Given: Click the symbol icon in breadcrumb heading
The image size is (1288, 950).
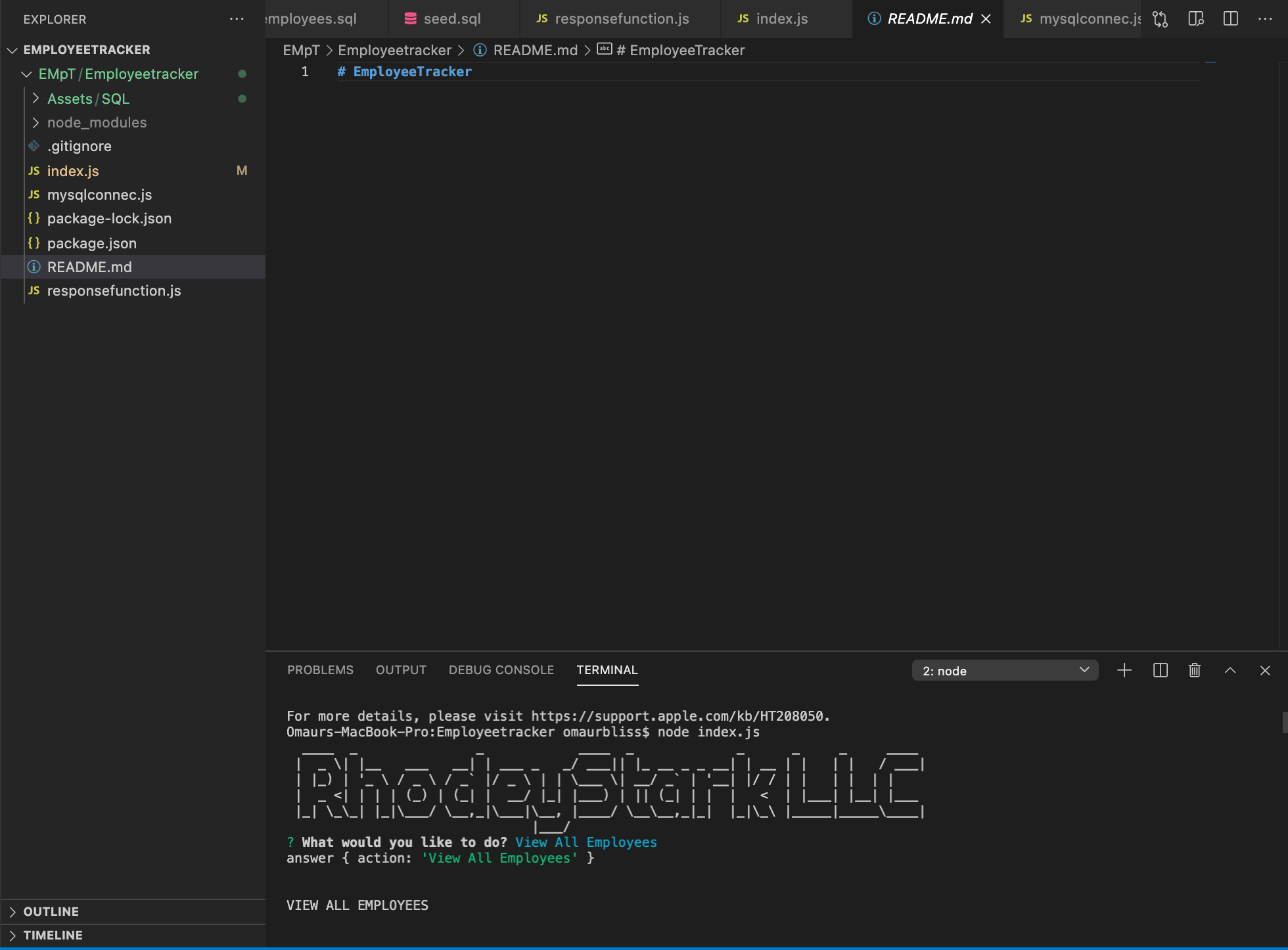Looking at the screenshot, I should [x=605, y=49].
